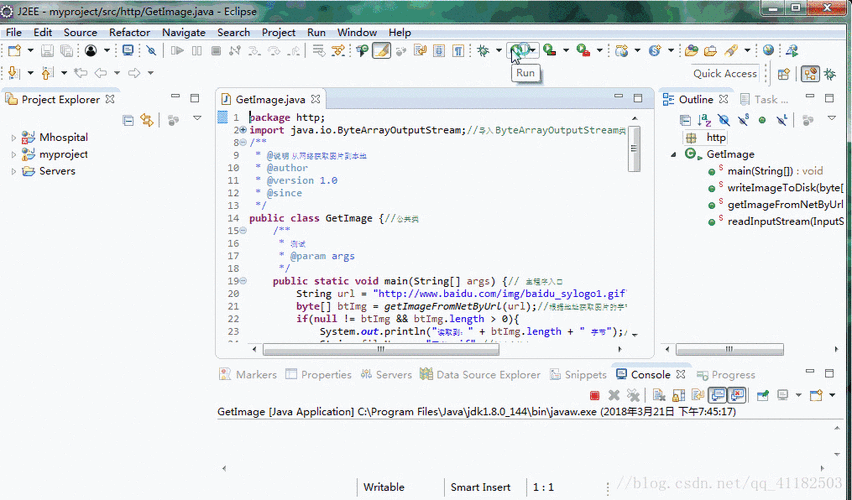Viewport: 852px width, 500px height.
Task: Open the File menu
Action: (x=14, y=33)
